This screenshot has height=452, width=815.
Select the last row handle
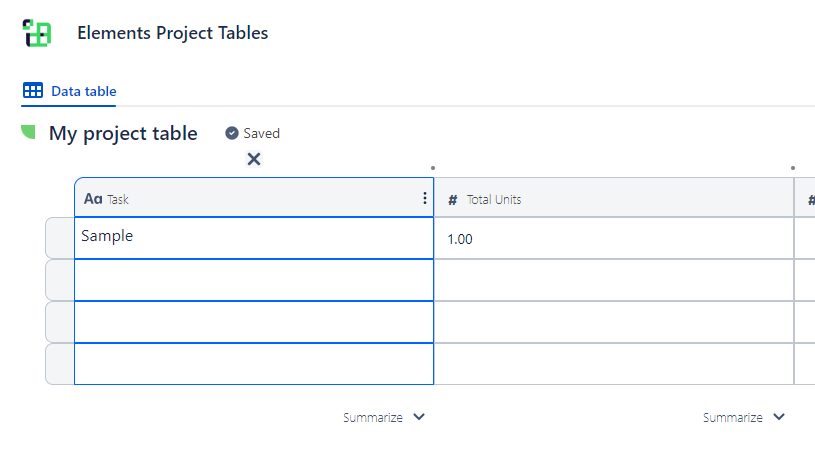[60, 364]
